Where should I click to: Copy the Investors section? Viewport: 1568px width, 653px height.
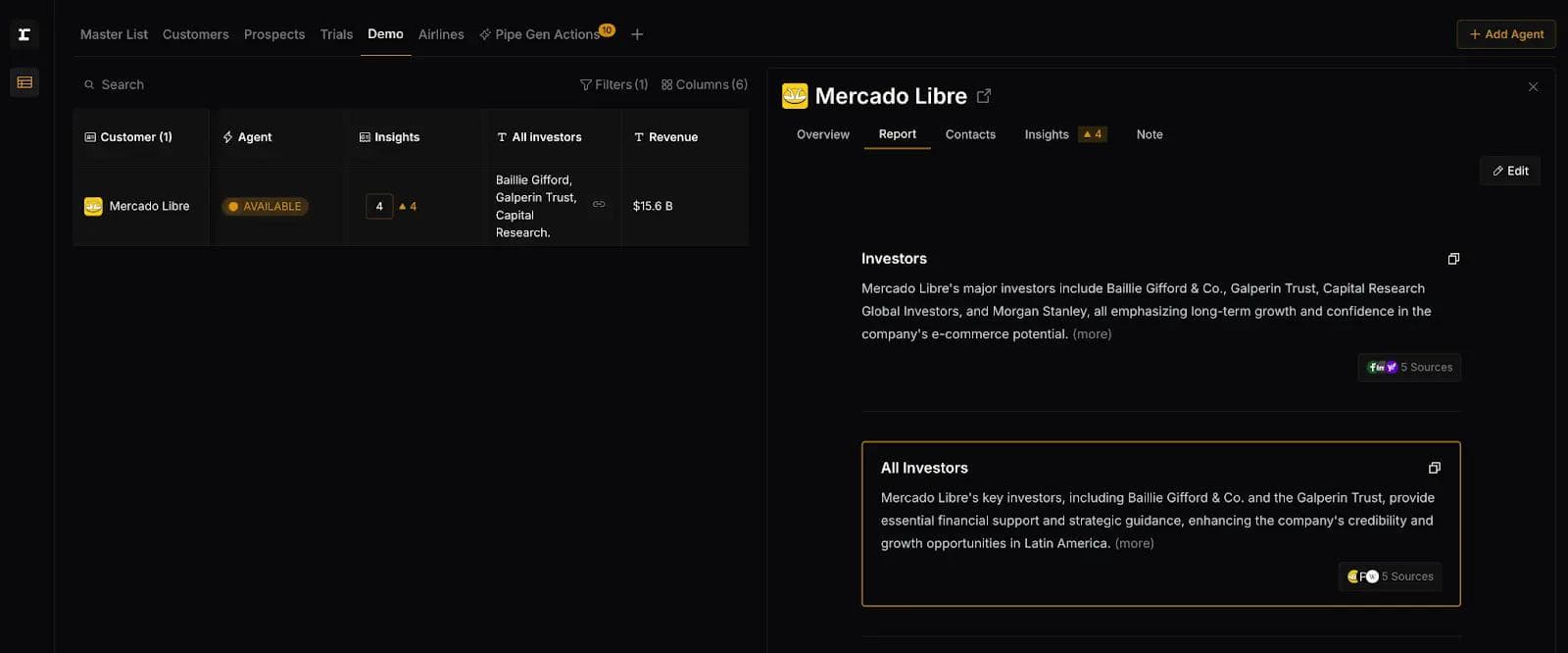(1453, 259)
